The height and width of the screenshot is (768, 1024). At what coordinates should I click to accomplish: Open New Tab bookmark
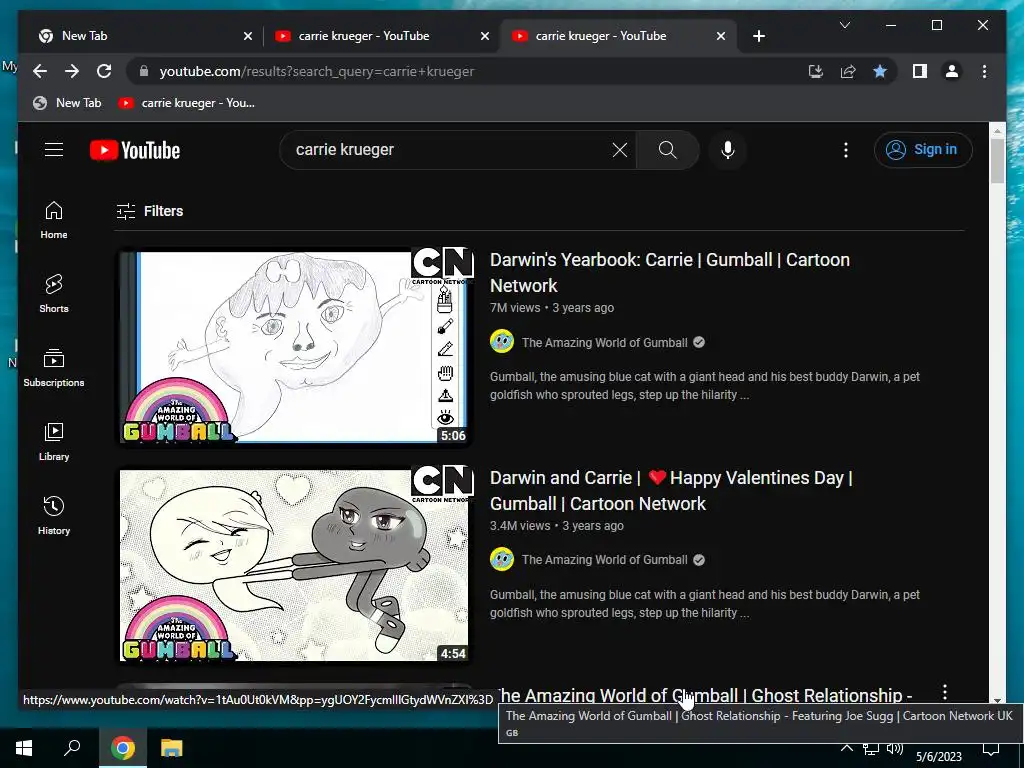point(68,103)
